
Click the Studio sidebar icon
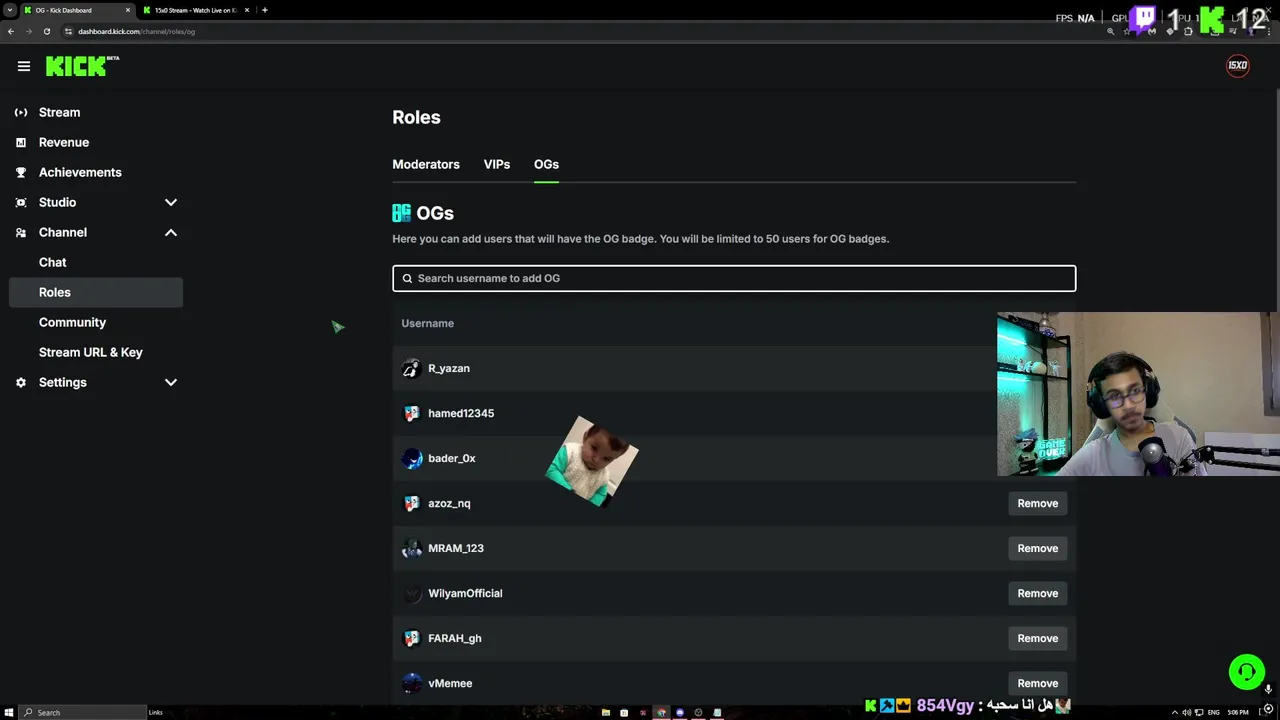pyautogui.click(x=21, y=202)
